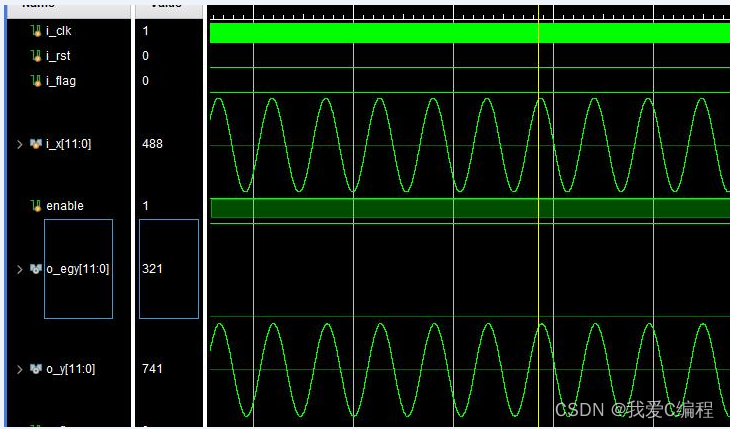Click the i_flag signal icon

(x=37, y=80)
